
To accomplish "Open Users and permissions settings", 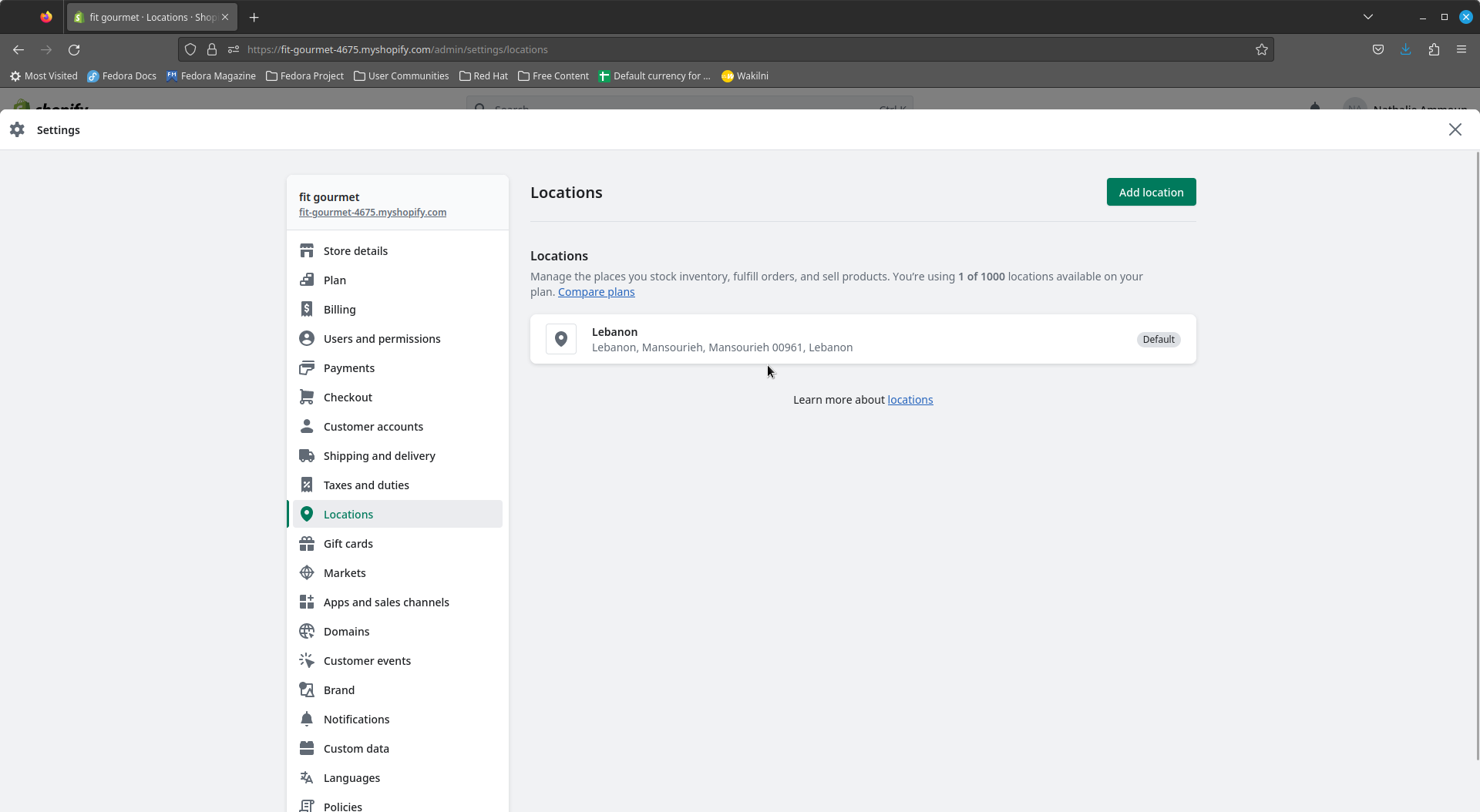I will (382, 339).
